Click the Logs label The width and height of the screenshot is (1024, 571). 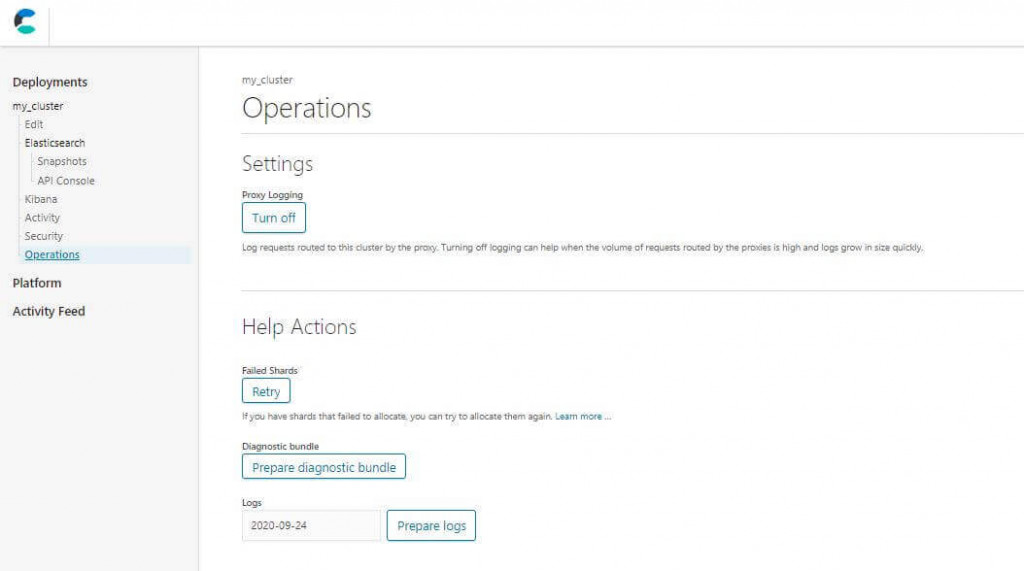[x=251, y=502]
